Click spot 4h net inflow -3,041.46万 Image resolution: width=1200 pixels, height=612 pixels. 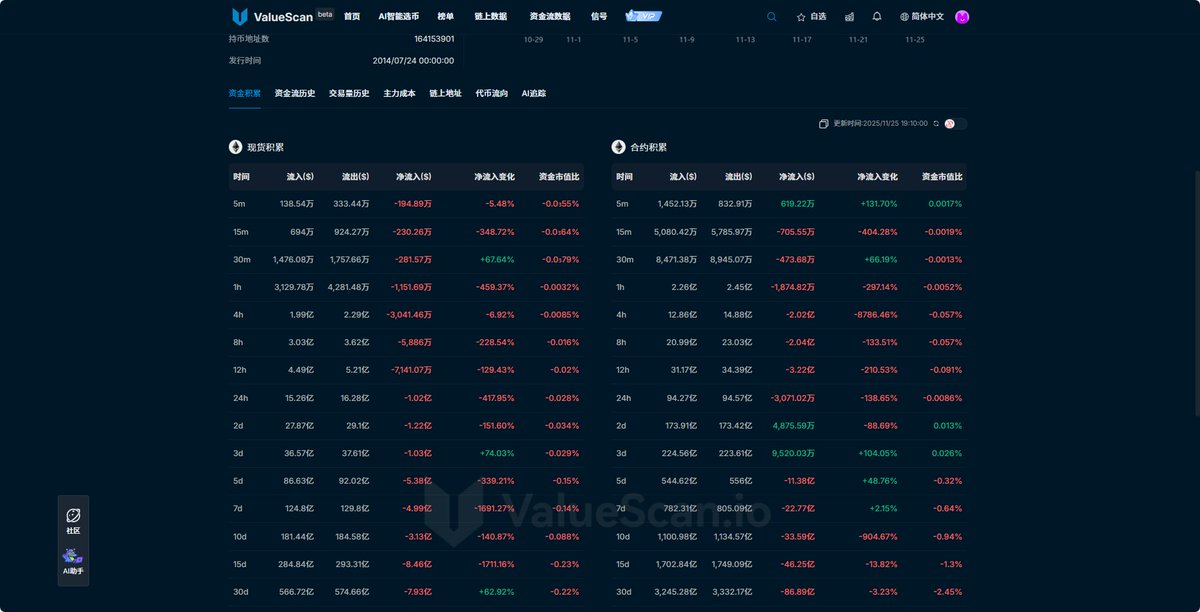tap(409, 315)
